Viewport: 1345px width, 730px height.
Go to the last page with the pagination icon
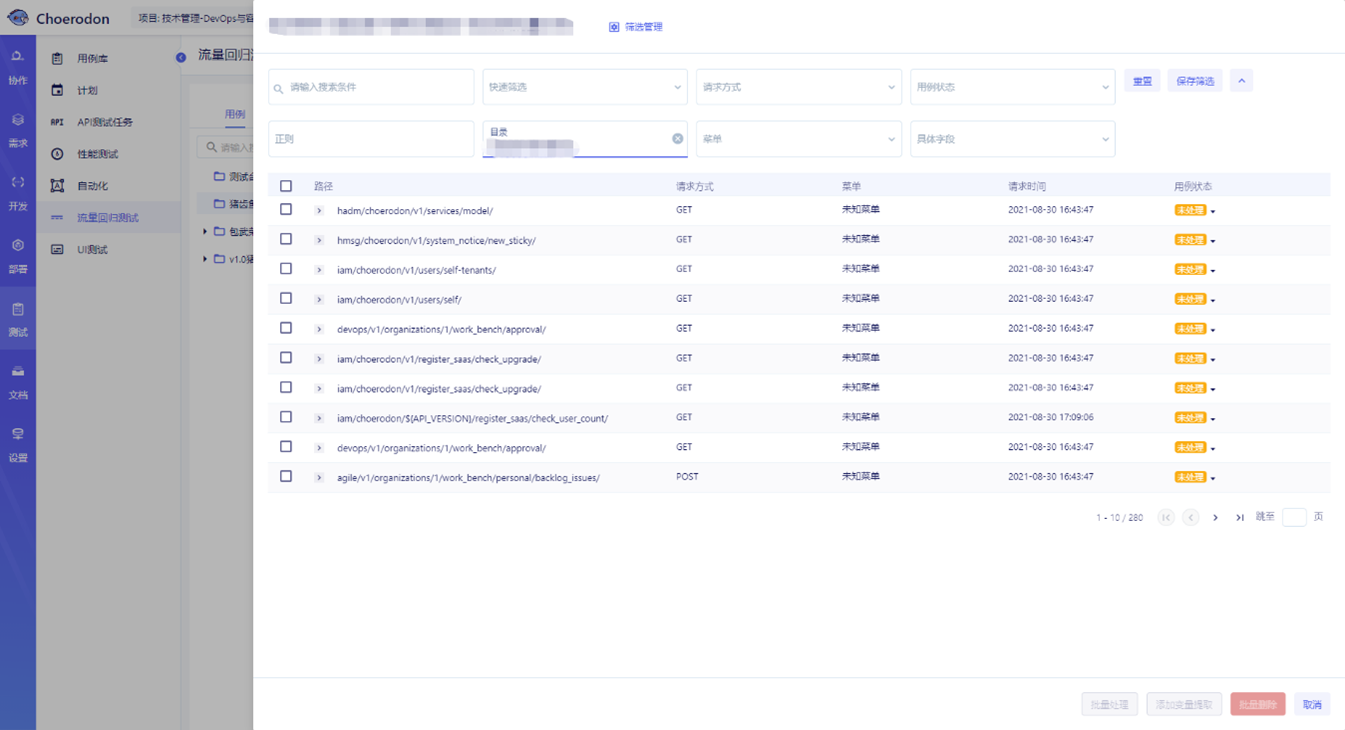(1239, 518)
